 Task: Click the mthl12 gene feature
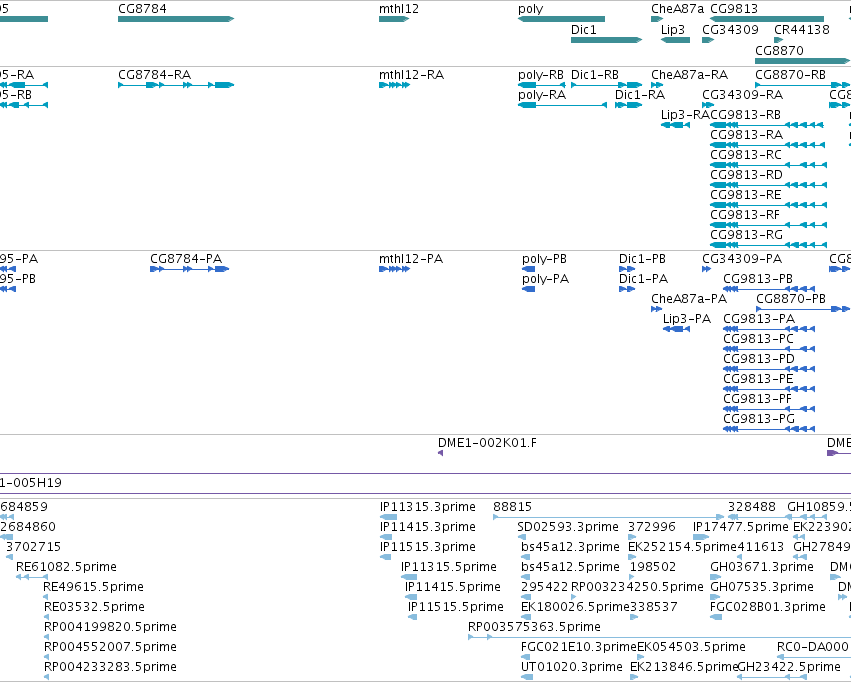coord(394,19)
